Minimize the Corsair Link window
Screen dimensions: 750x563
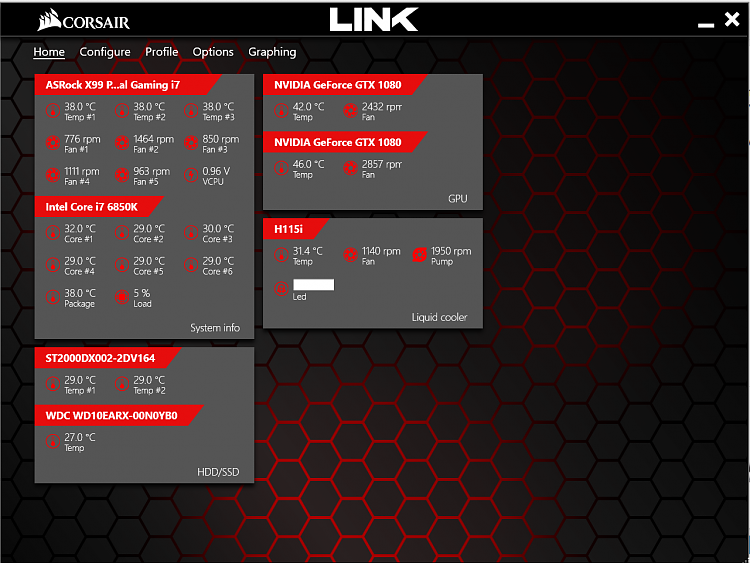pyautogui.click(x=706, y=24)
